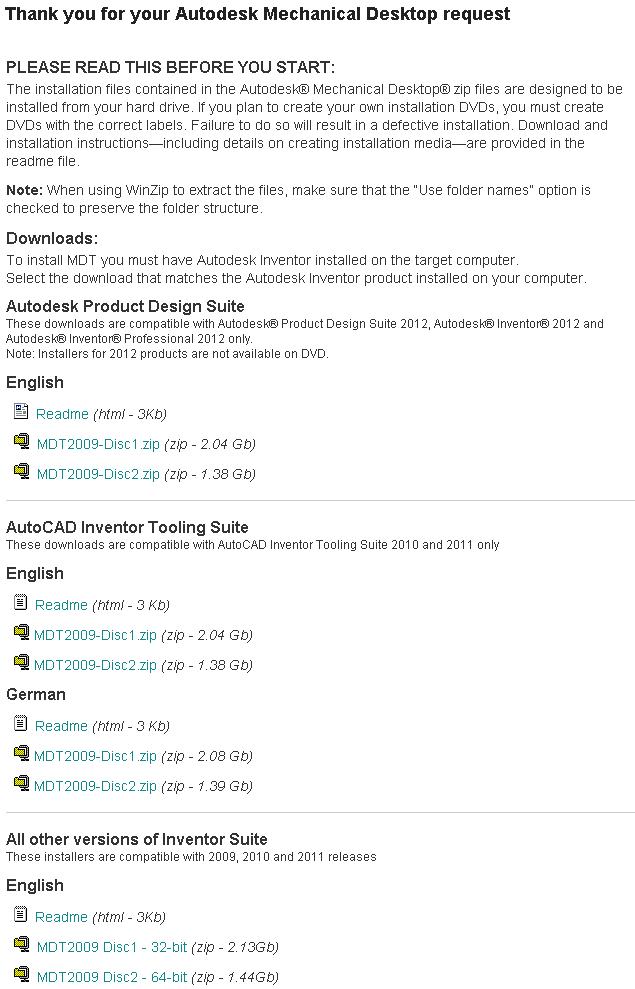635x989 pixels.
Task: Download the 2.04 Gb Product Design Suite MDT2009-Disc1.zip
Action: coord(98,444)
